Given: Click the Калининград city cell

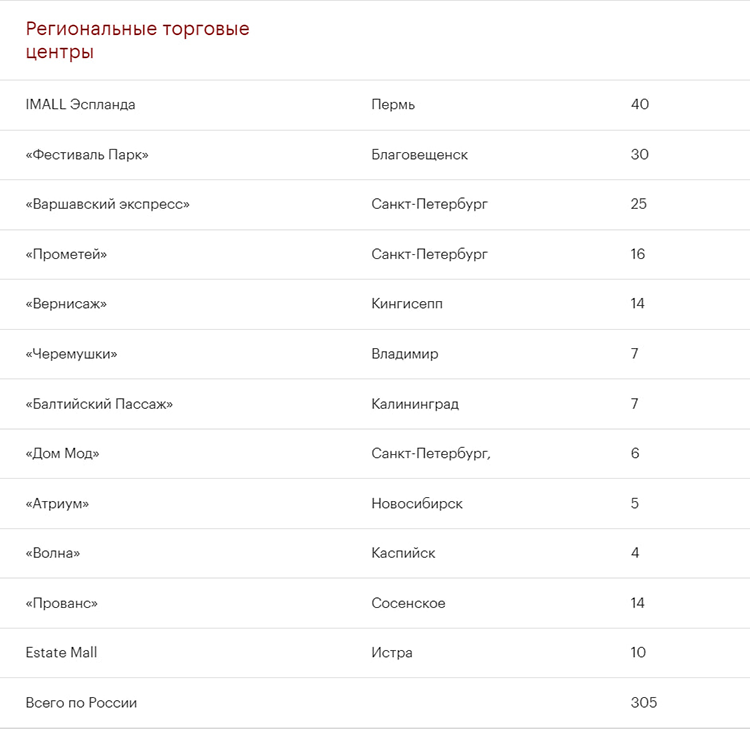Looking at the screenshot, I should click(415, 404).
